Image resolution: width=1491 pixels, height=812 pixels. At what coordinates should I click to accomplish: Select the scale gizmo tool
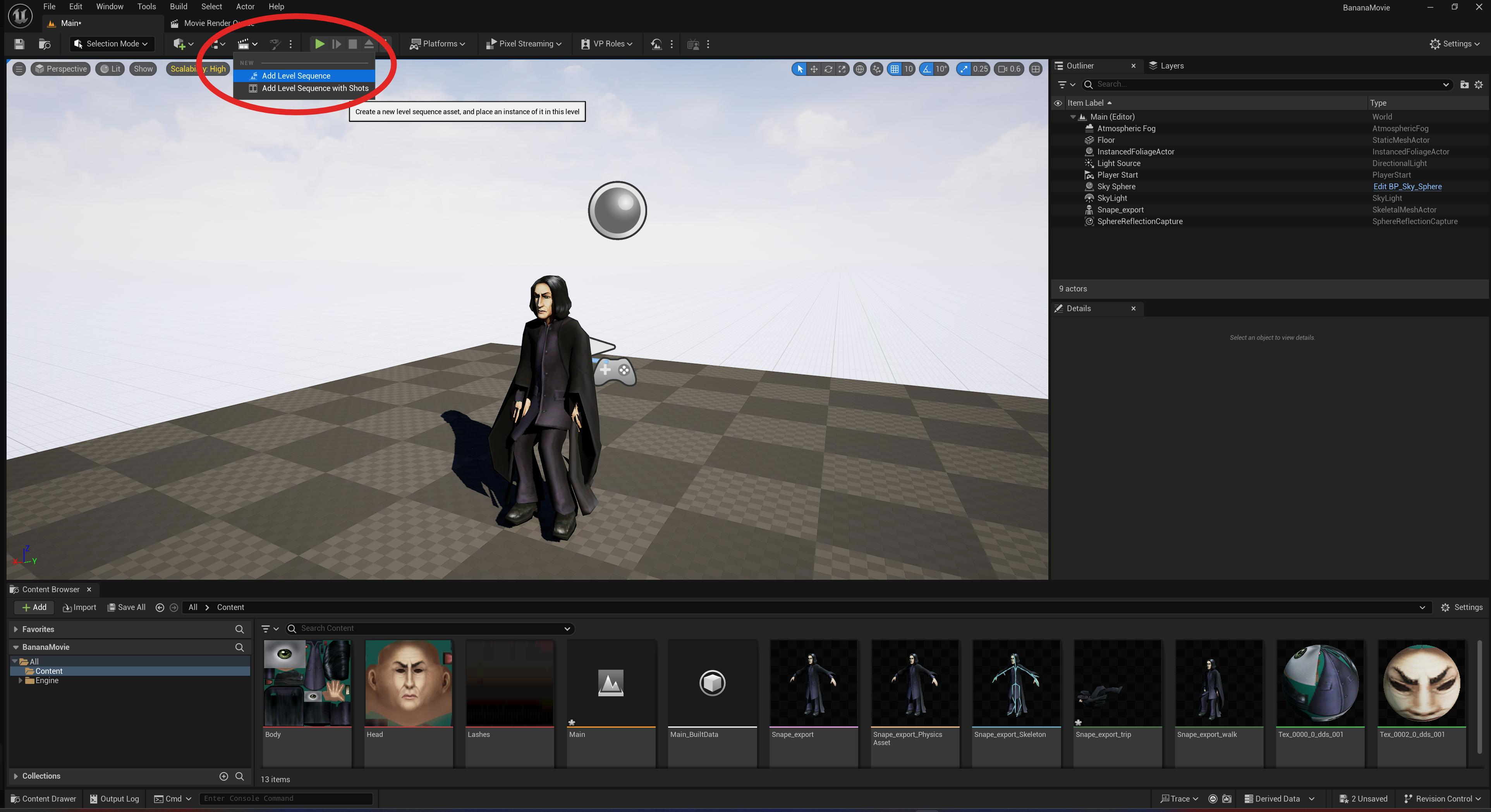842,69
